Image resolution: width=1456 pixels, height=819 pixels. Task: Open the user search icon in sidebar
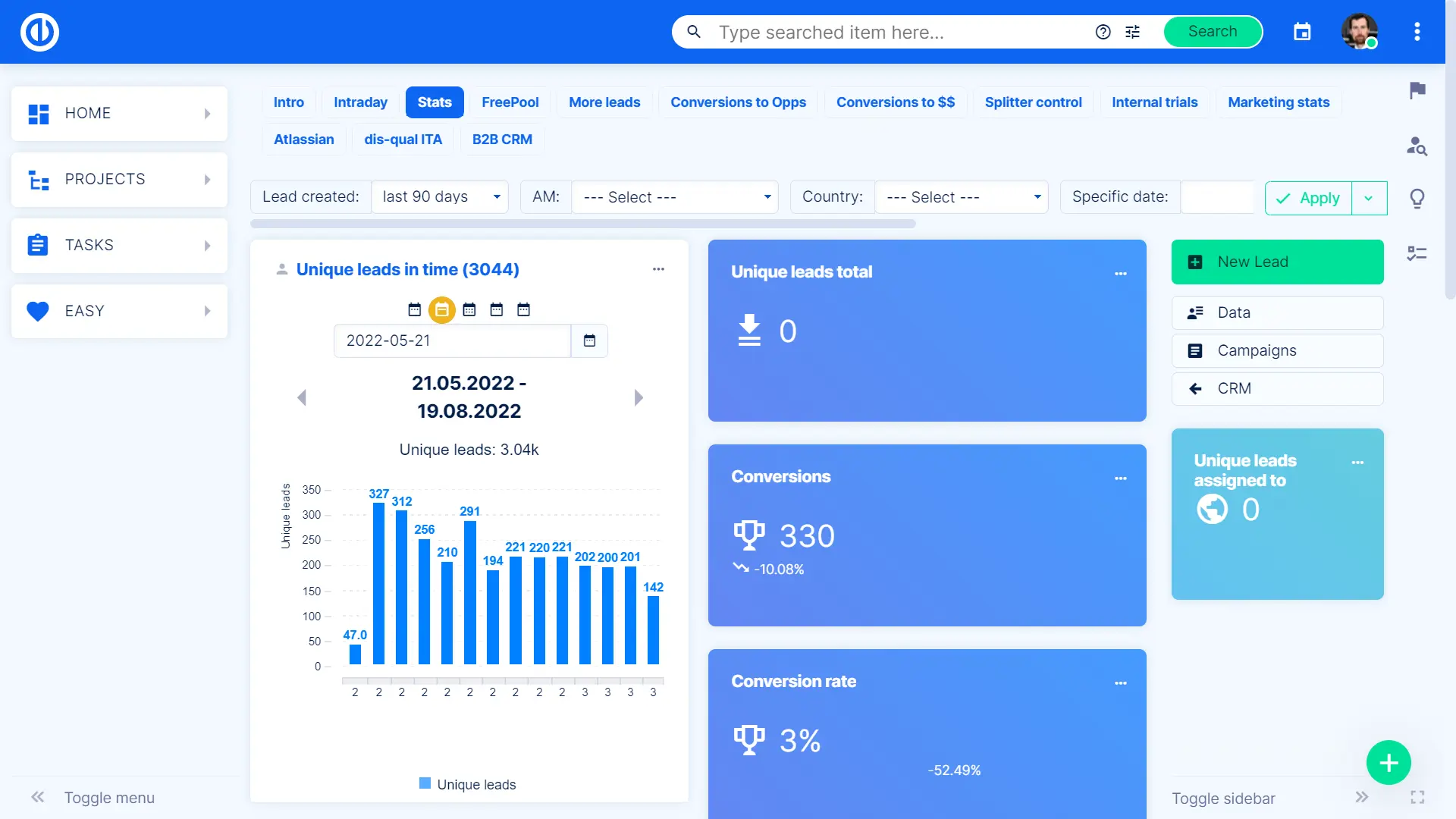1417,146
